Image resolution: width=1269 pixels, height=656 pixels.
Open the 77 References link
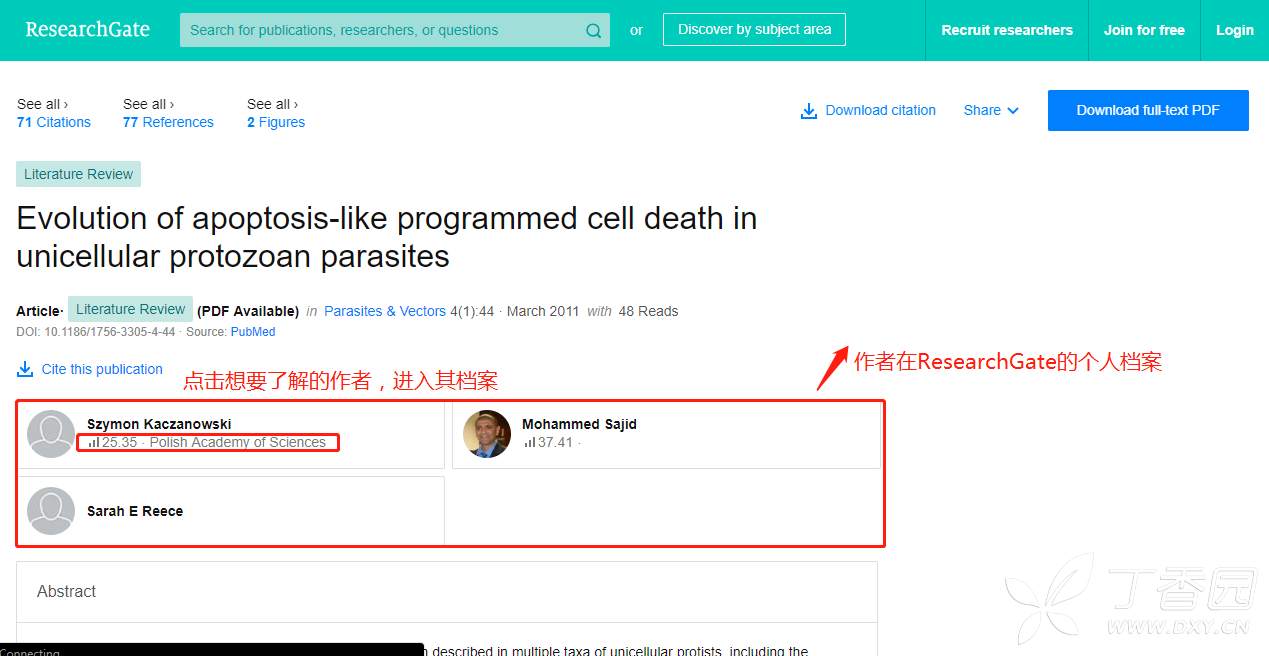pyautogui.click(x=168, y=122)
